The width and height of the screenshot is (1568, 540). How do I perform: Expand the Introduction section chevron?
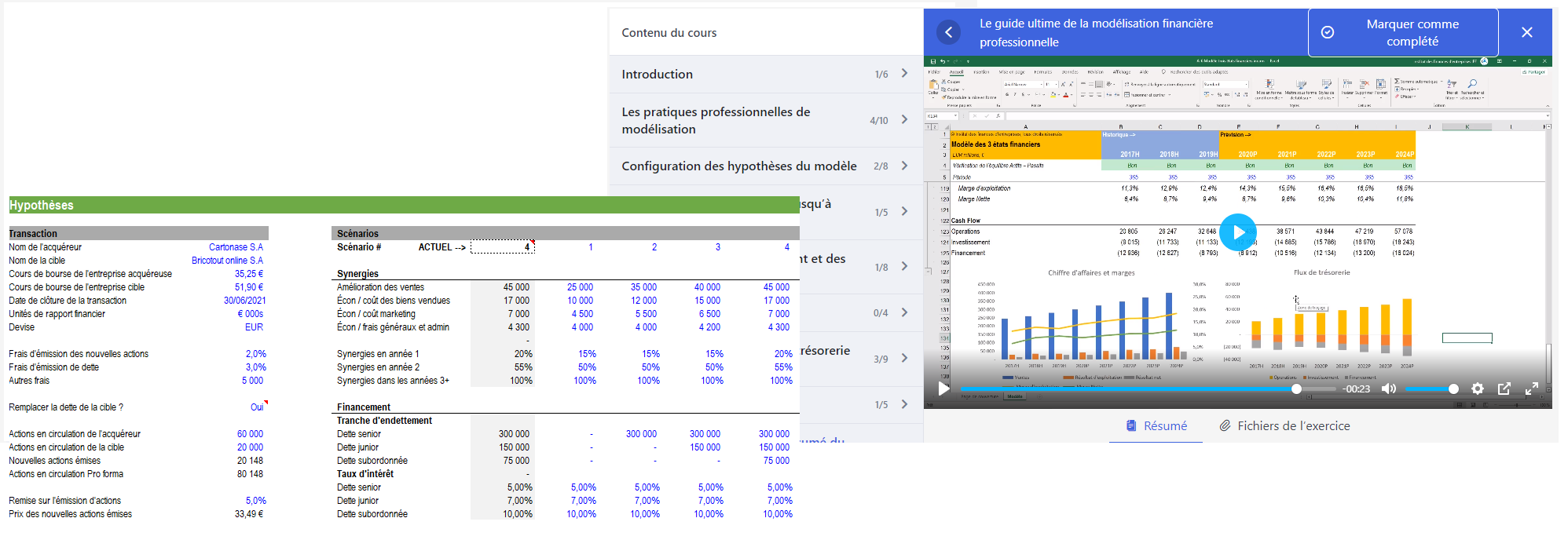(905, 73)
